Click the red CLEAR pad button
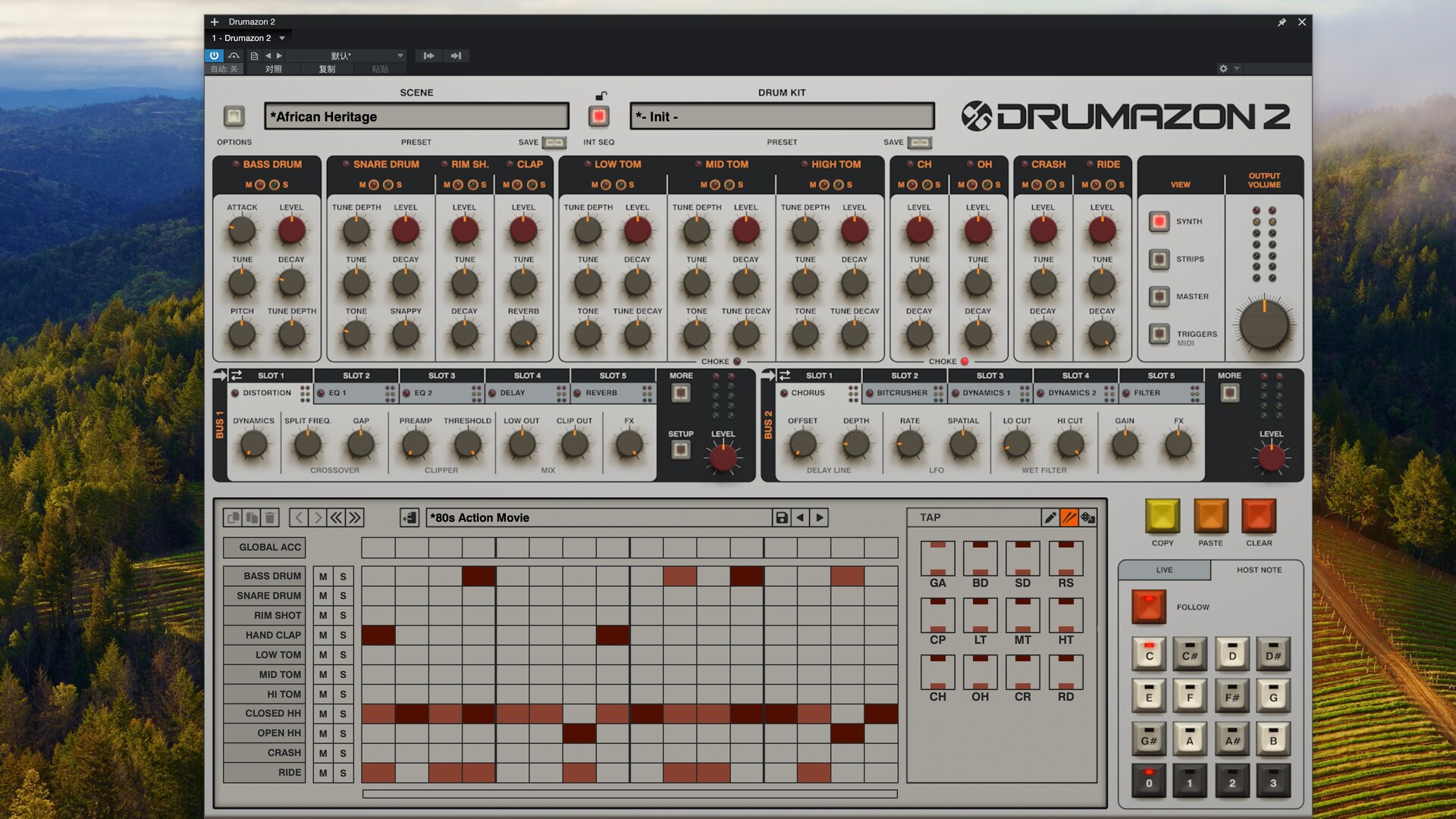 (x=1259, y=516)
